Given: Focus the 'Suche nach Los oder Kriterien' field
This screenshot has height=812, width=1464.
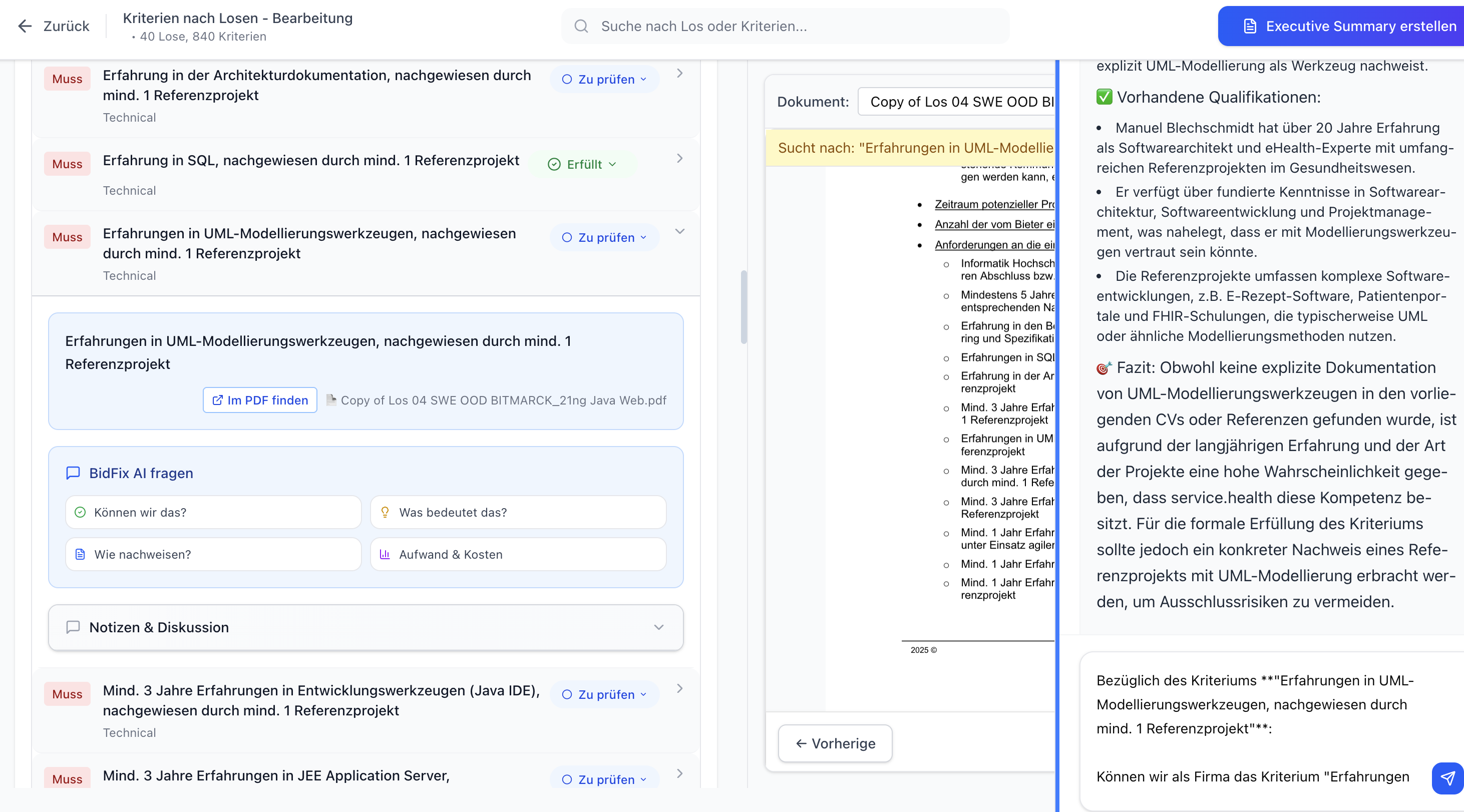Looking at the screenshot, I should (x=796, y=26).
